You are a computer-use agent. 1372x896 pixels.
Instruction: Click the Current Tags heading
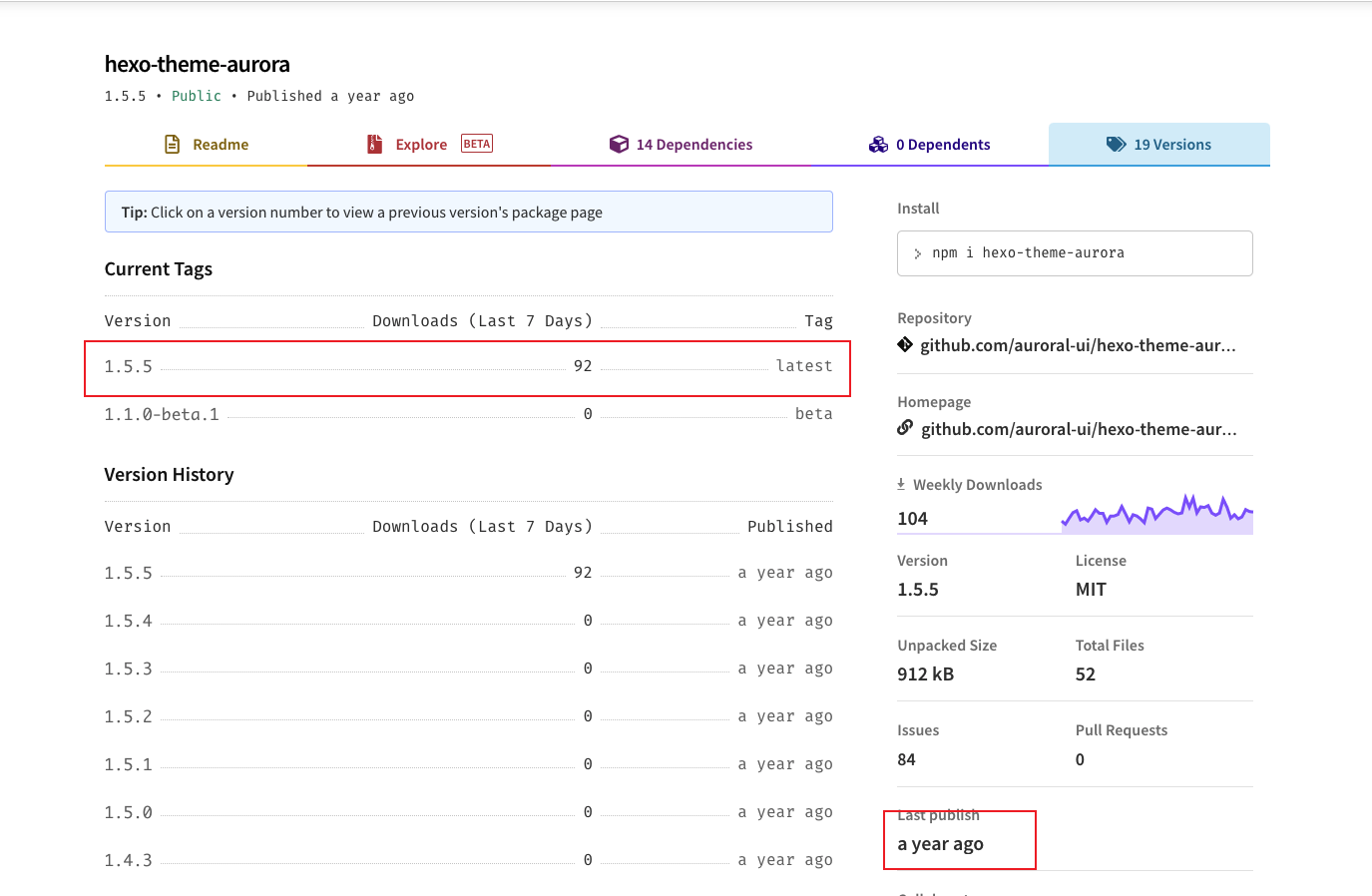tap(159, 269)
